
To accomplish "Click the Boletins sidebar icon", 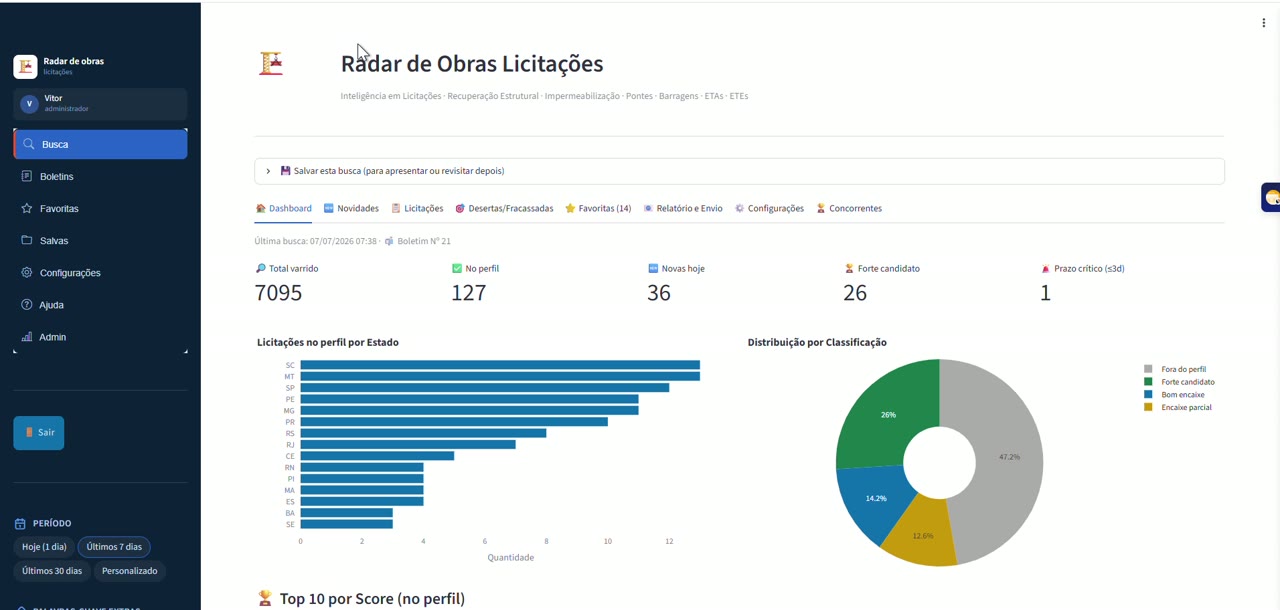I will point(27,176).
